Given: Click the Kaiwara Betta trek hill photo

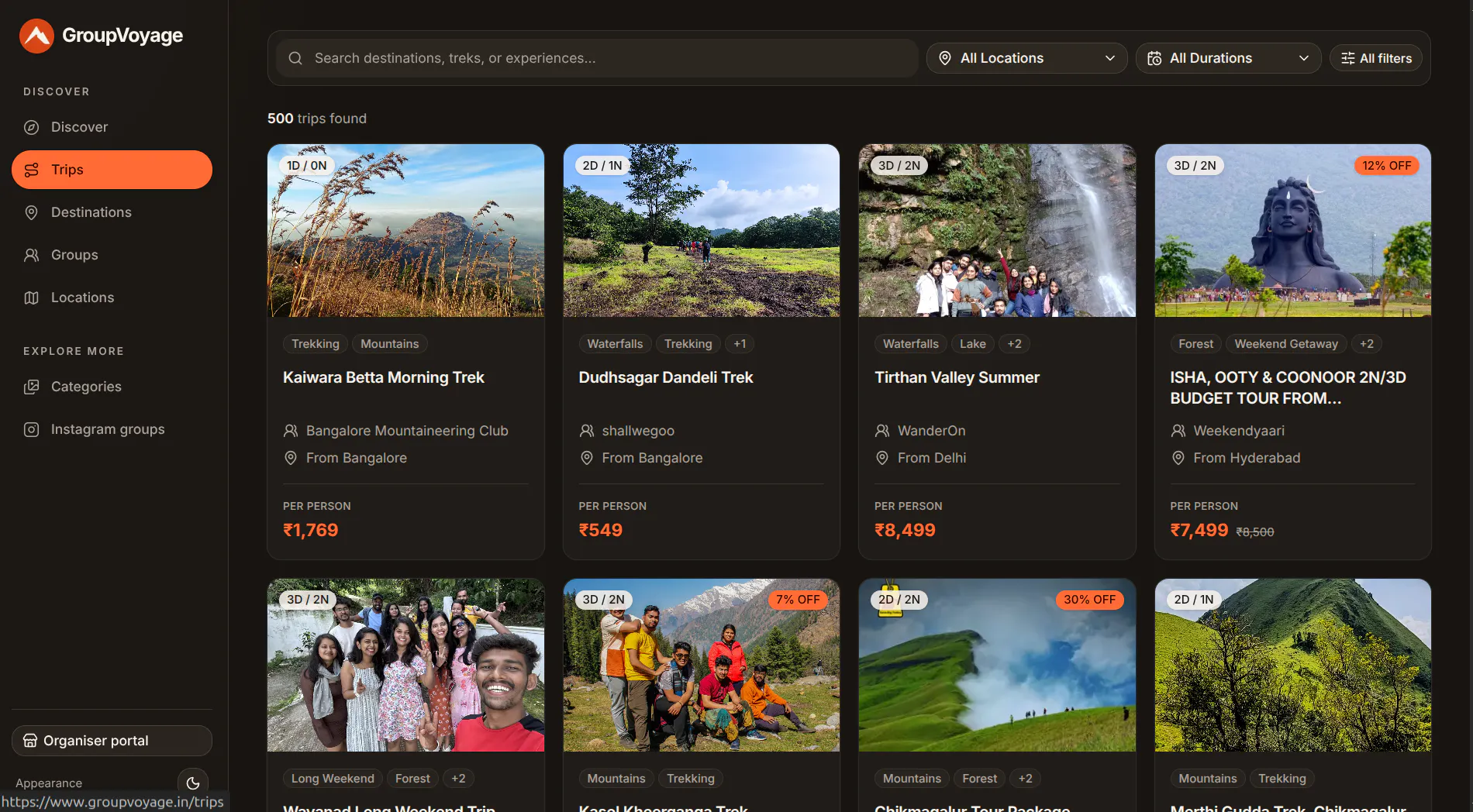Looking at the screenshot, I should (x=405, y=230).
